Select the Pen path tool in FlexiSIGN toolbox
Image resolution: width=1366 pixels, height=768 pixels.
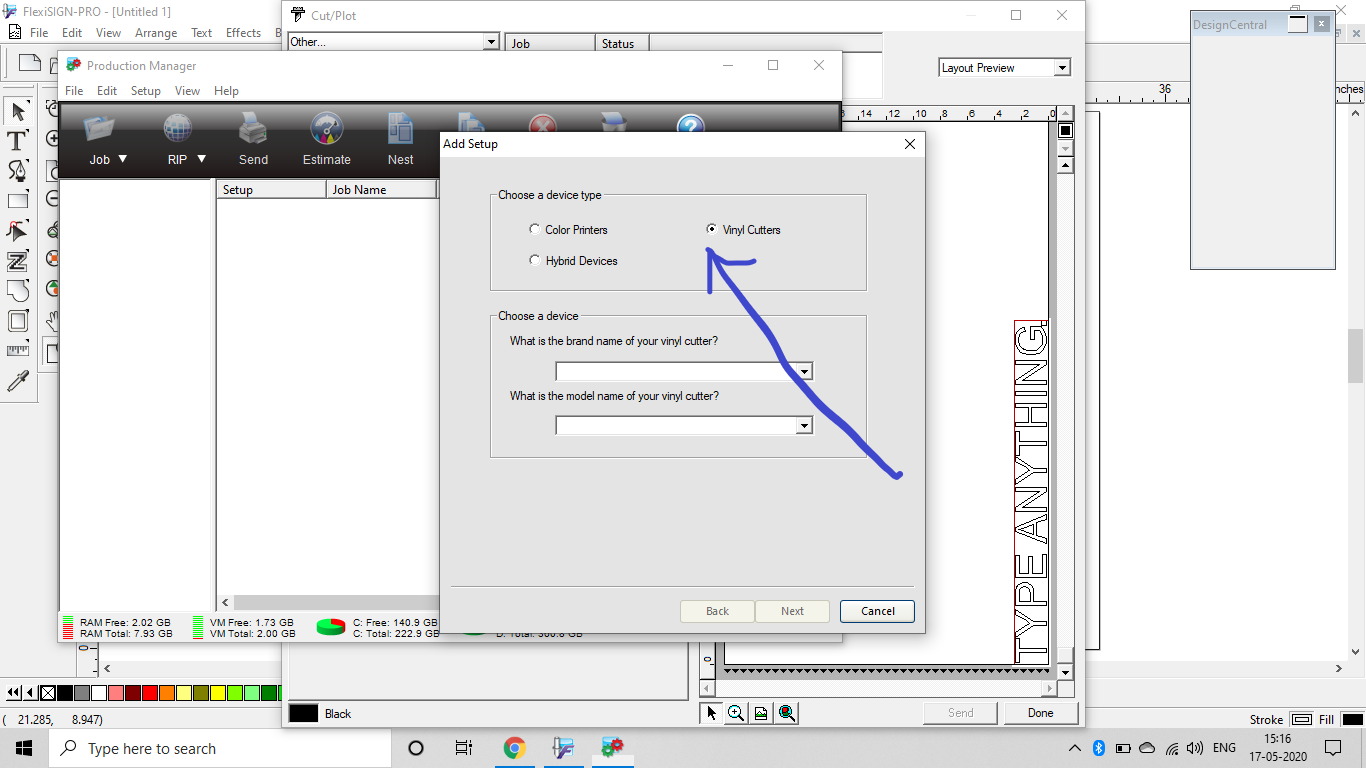point(18,171)
